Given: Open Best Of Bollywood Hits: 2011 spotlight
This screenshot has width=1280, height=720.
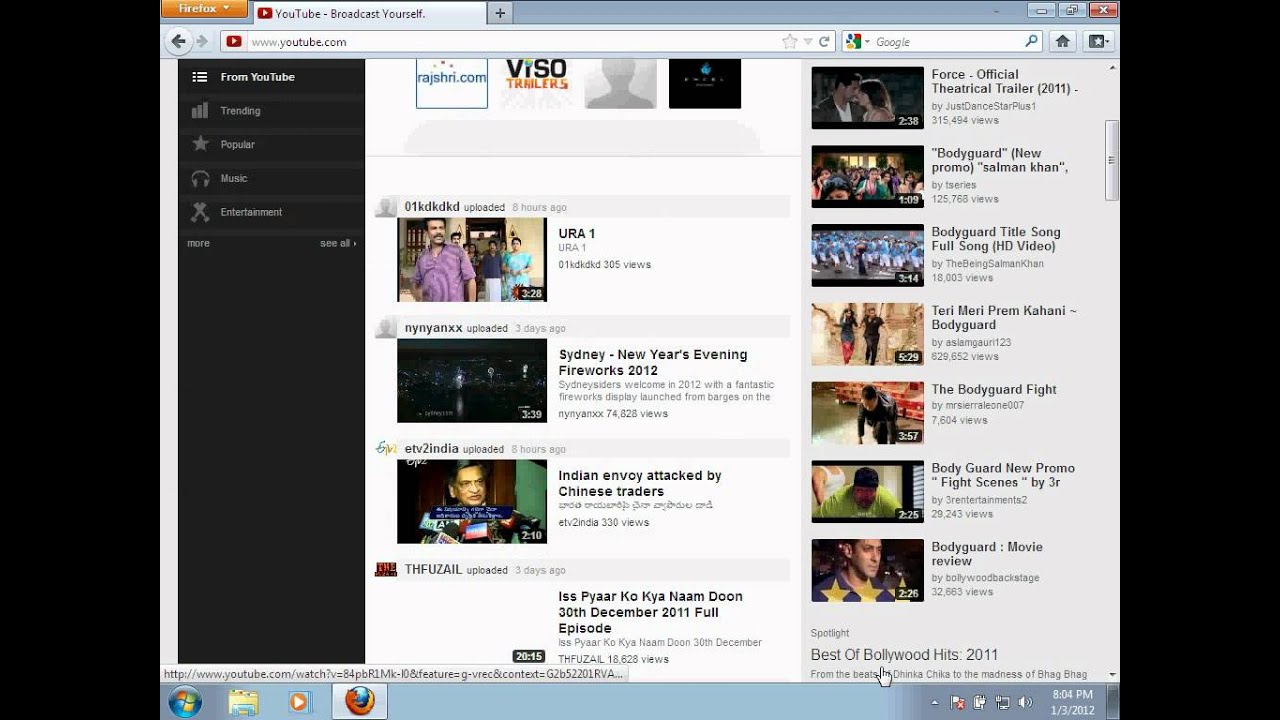Looking at the screenshot, I should (x=904, y=655).
